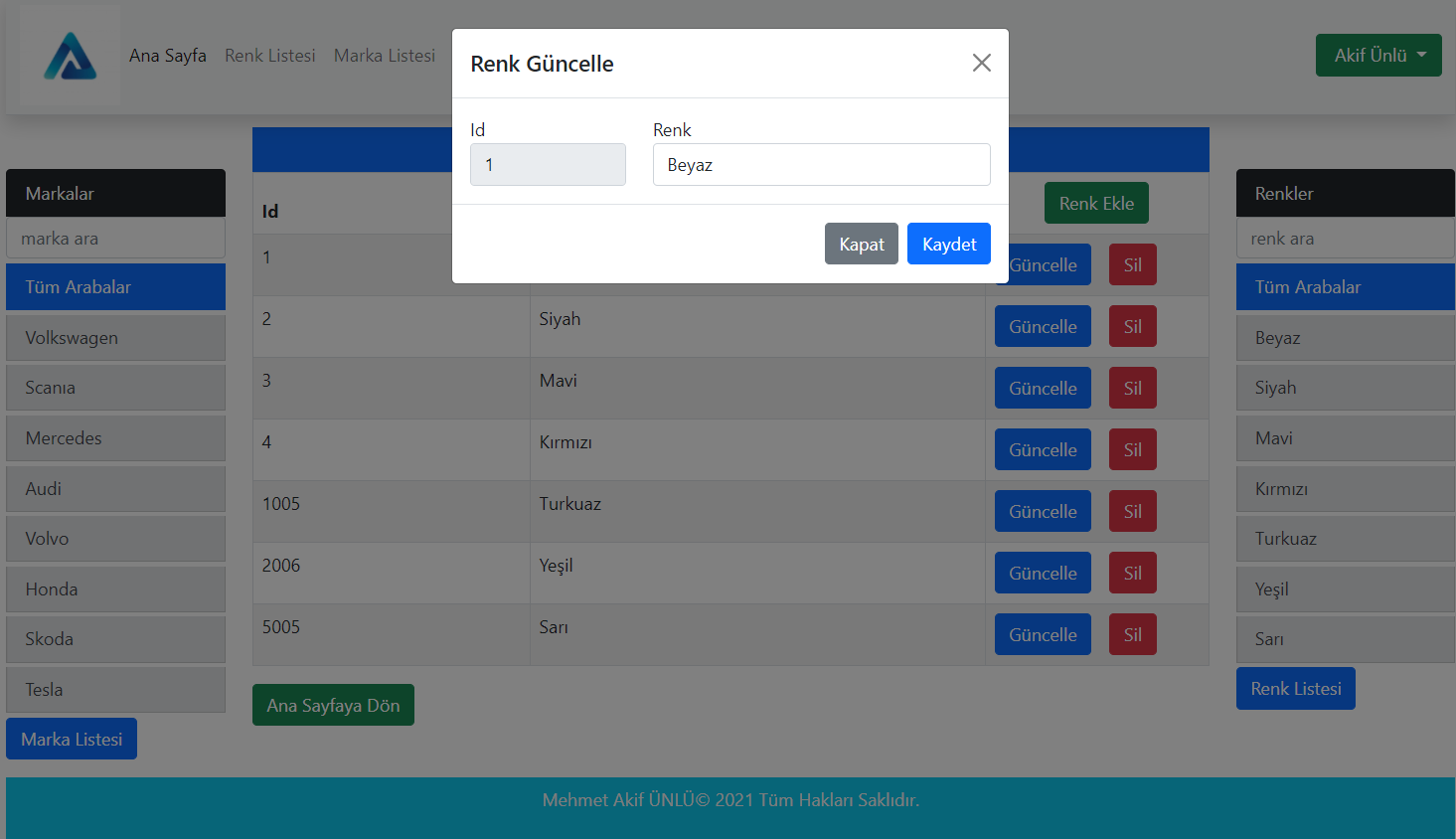
Task: Focus the renk ara search field
Action: click(x=1346, y=239)
